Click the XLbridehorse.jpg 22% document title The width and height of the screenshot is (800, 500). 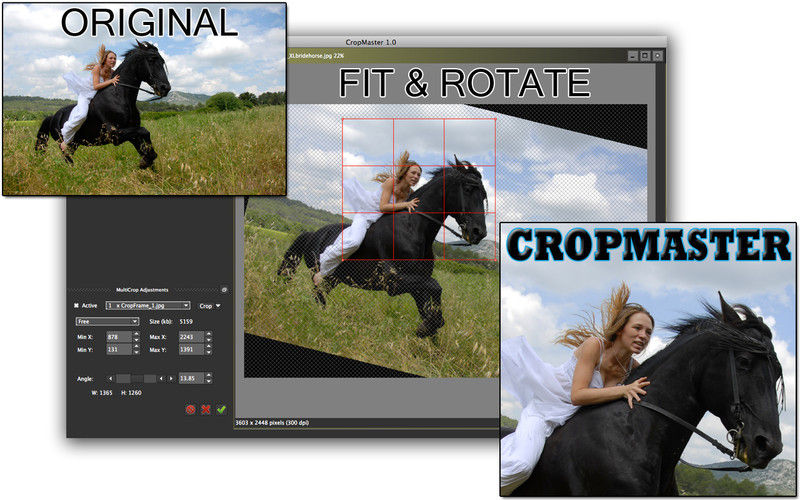click(x=315, y=55)
